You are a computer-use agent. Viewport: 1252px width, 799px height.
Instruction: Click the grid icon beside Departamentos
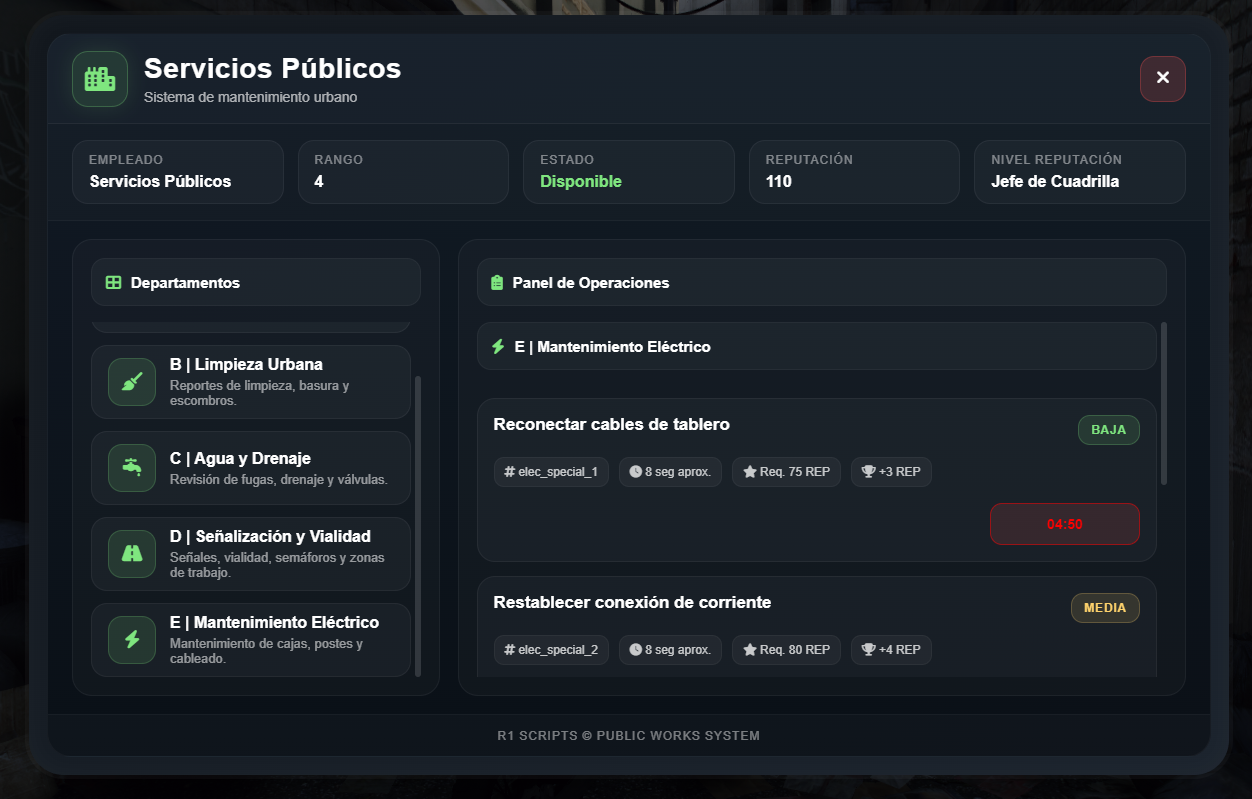[x=113, y=283]
